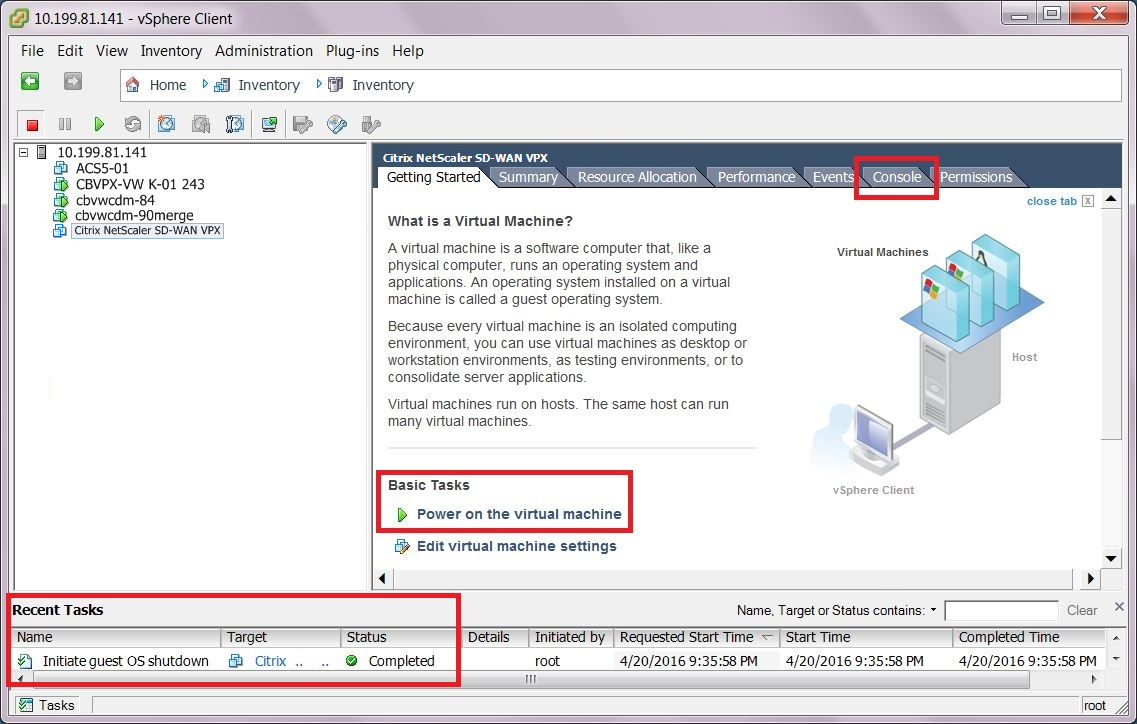1137x724 pixels.
Task: Click the Take Snapshot toolbar icon
Action: pos(166,125)
